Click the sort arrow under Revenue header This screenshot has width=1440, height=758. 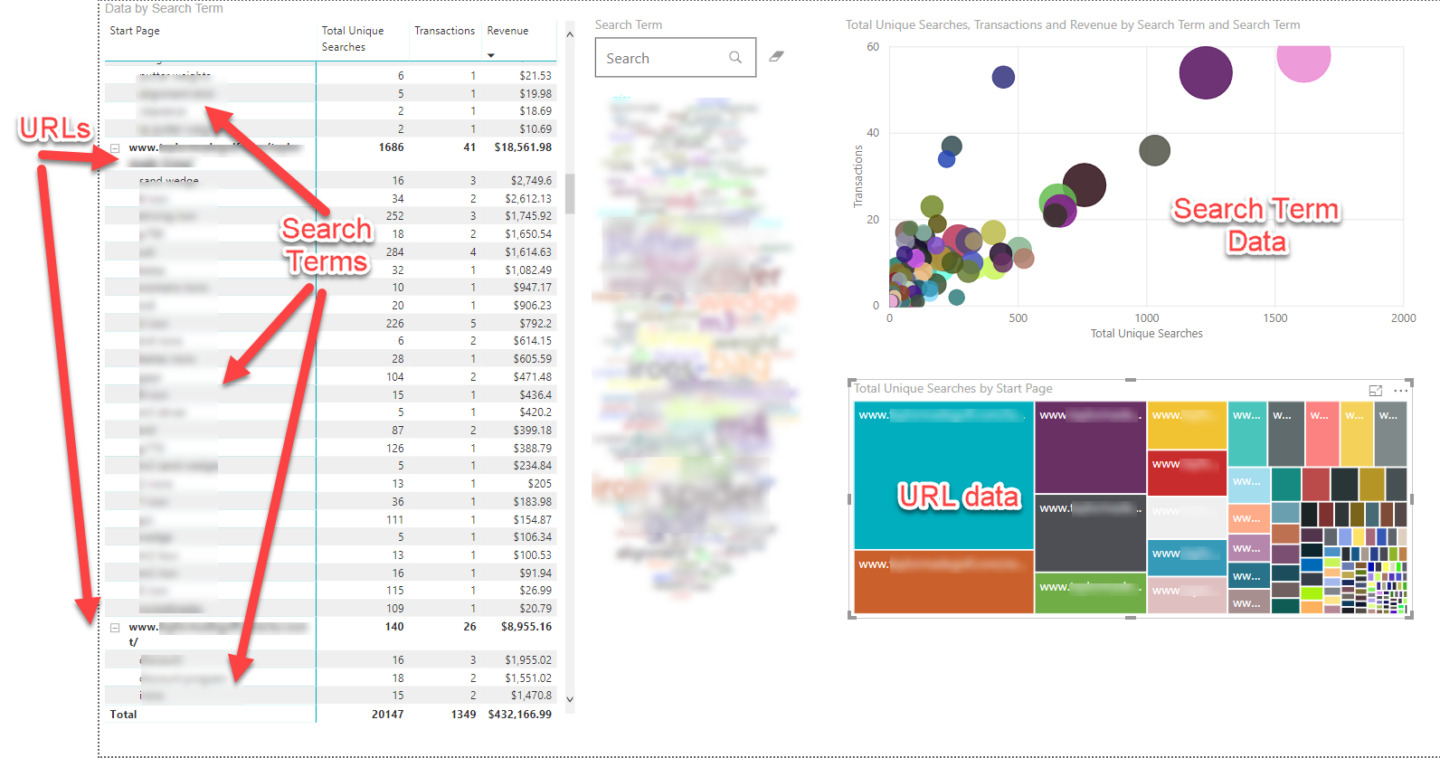click(x=491, y=55)
